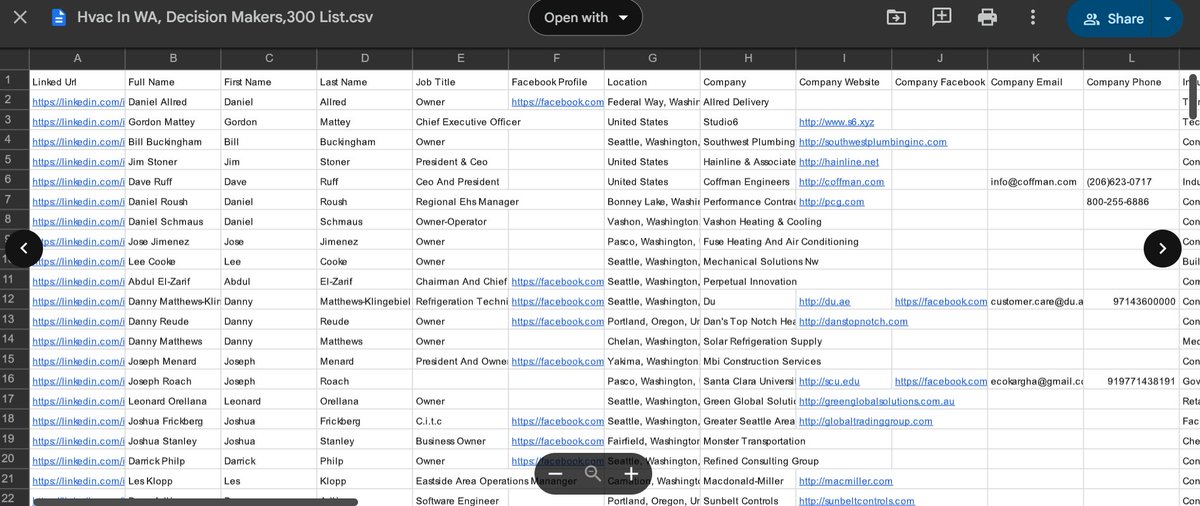Go to previous file with left arrow
This screenshot has width=1200, height=506.
(24, 249)
